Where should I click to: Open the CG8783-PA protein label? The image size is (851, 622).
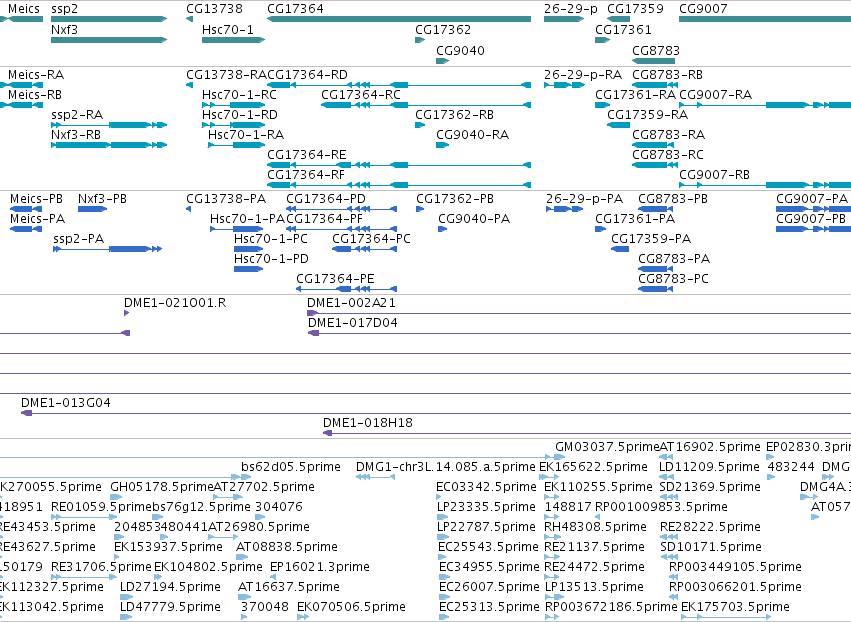(x=674, y=259)
